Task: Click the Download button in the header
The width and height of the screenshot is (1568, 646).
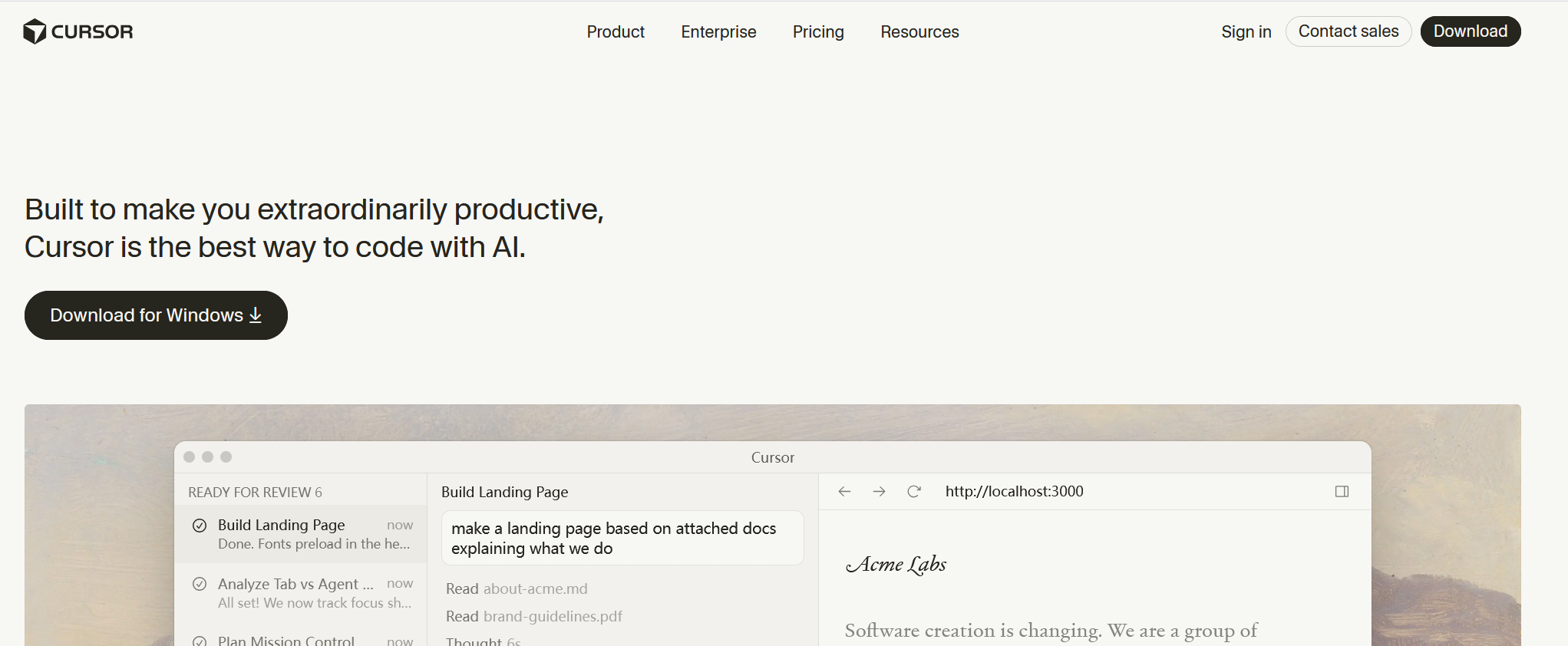Action: [x=1471, y=31]
